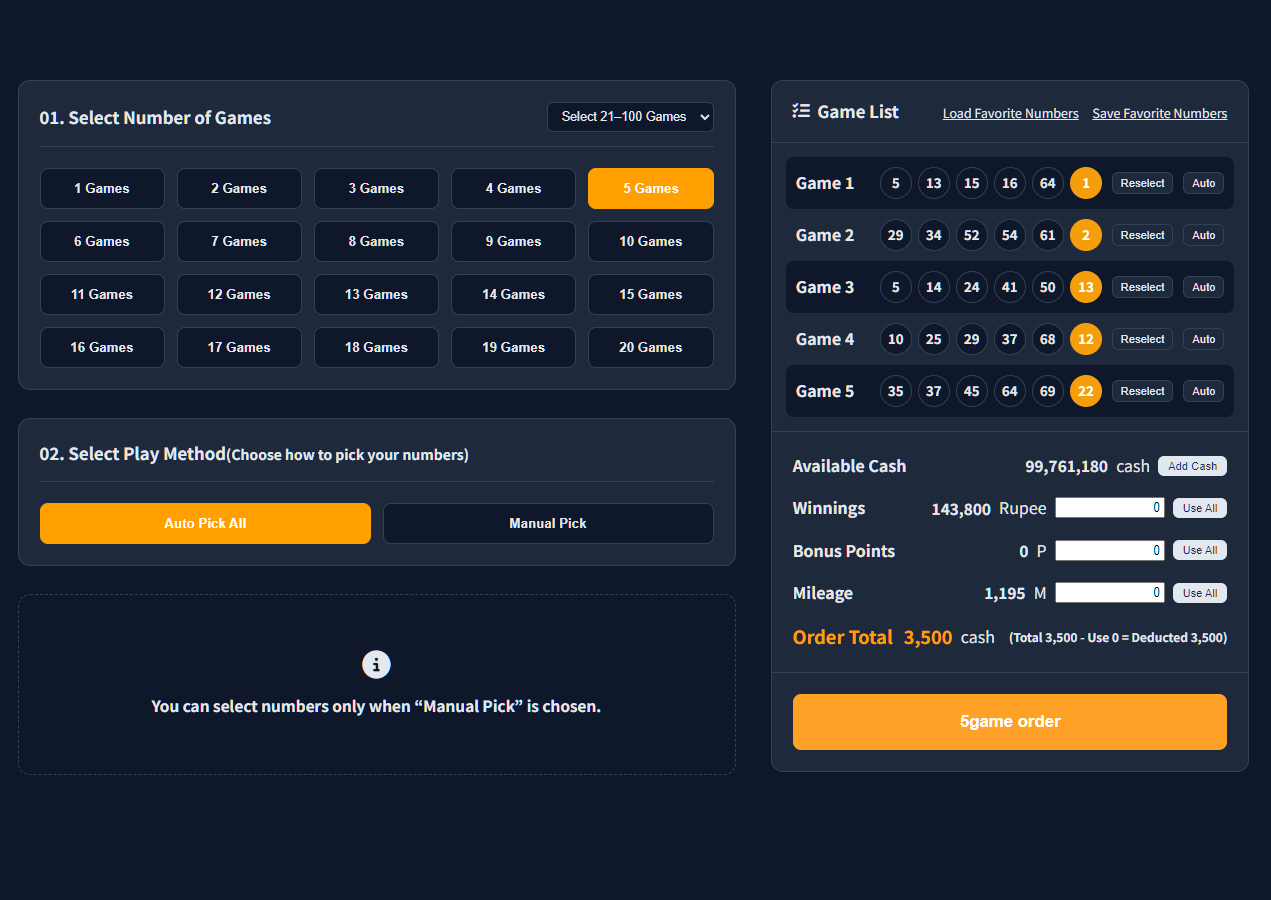Click the Mileage amount input field
1271x900 pixels.
pos(1109,592)
